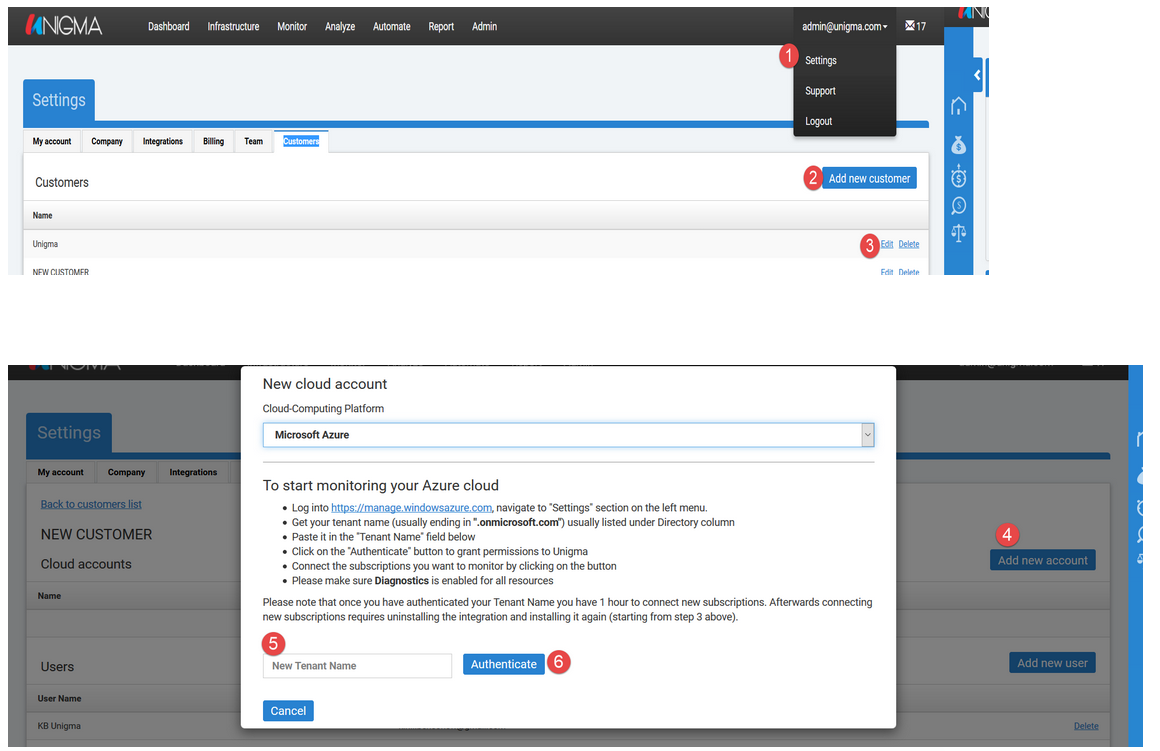The image size is (1160, 751).
Task: Click the 'To start monitoring your Azure cloud' heading
Action: tap(381, 485)
